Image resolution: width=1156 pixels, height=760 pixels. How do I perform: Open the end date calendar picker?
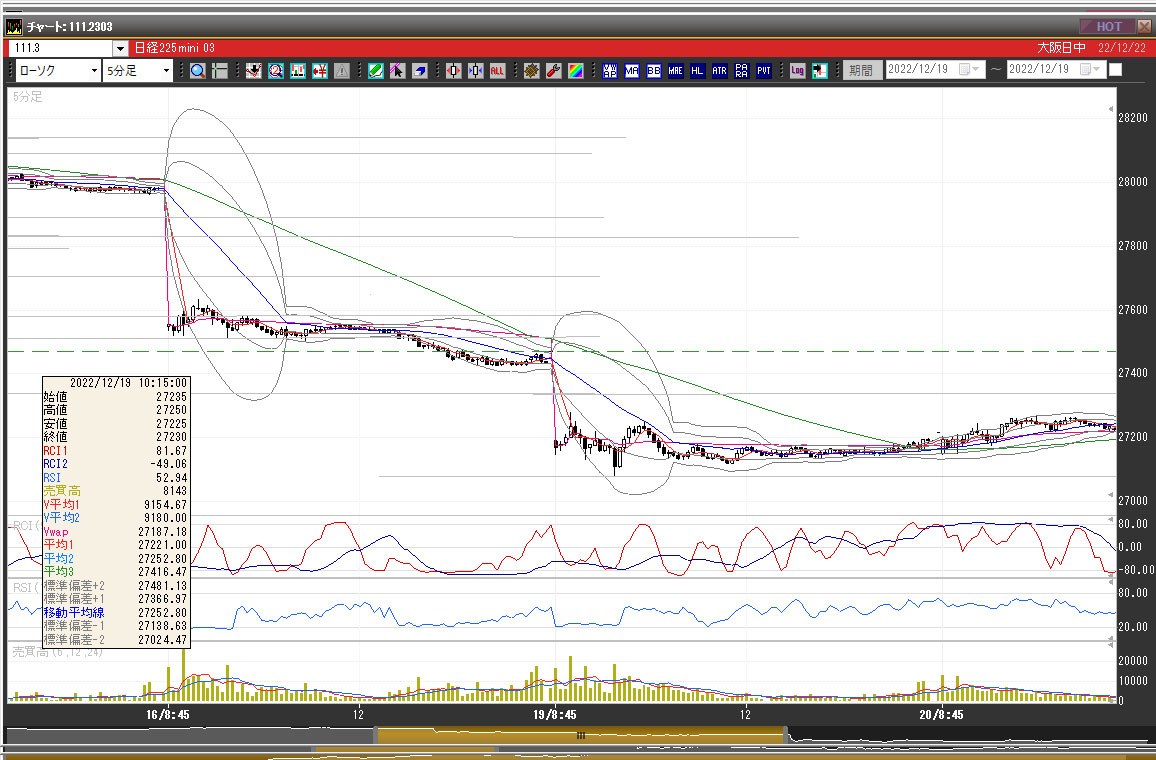pyautogui.click(x=1090, y=69)
